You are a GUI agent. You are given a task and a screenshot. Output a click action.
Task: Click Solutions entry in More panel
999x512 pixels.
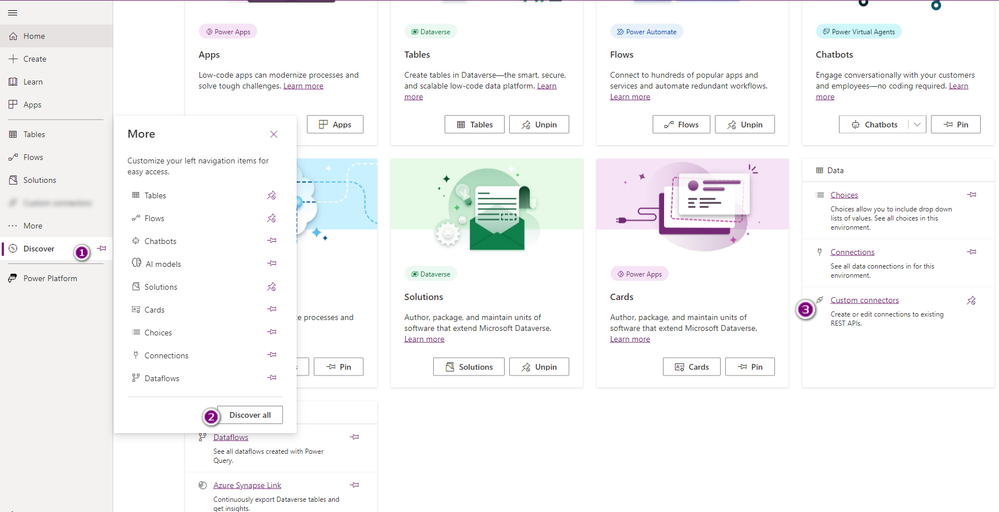[161, 287]
